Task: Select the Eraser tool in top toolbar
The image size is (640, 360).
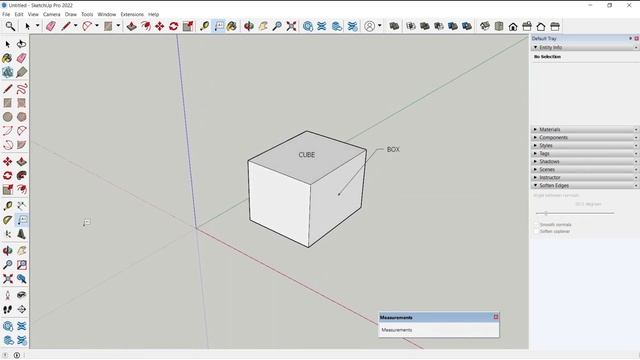Action: tap(51, 26)
